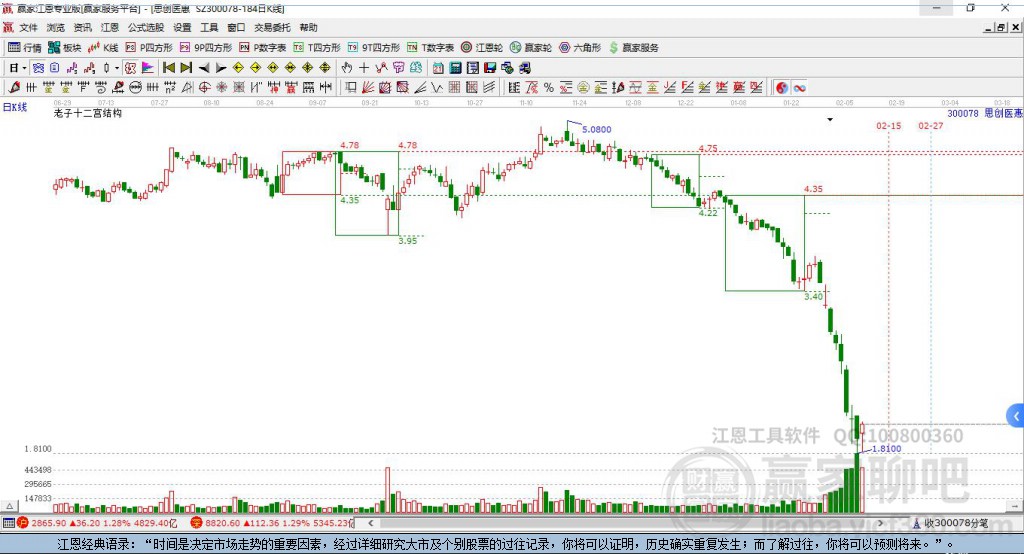This screenshot has height=554, width=1024.
Task: Select the red pencil drawing tool
Action: click(14, 88)
